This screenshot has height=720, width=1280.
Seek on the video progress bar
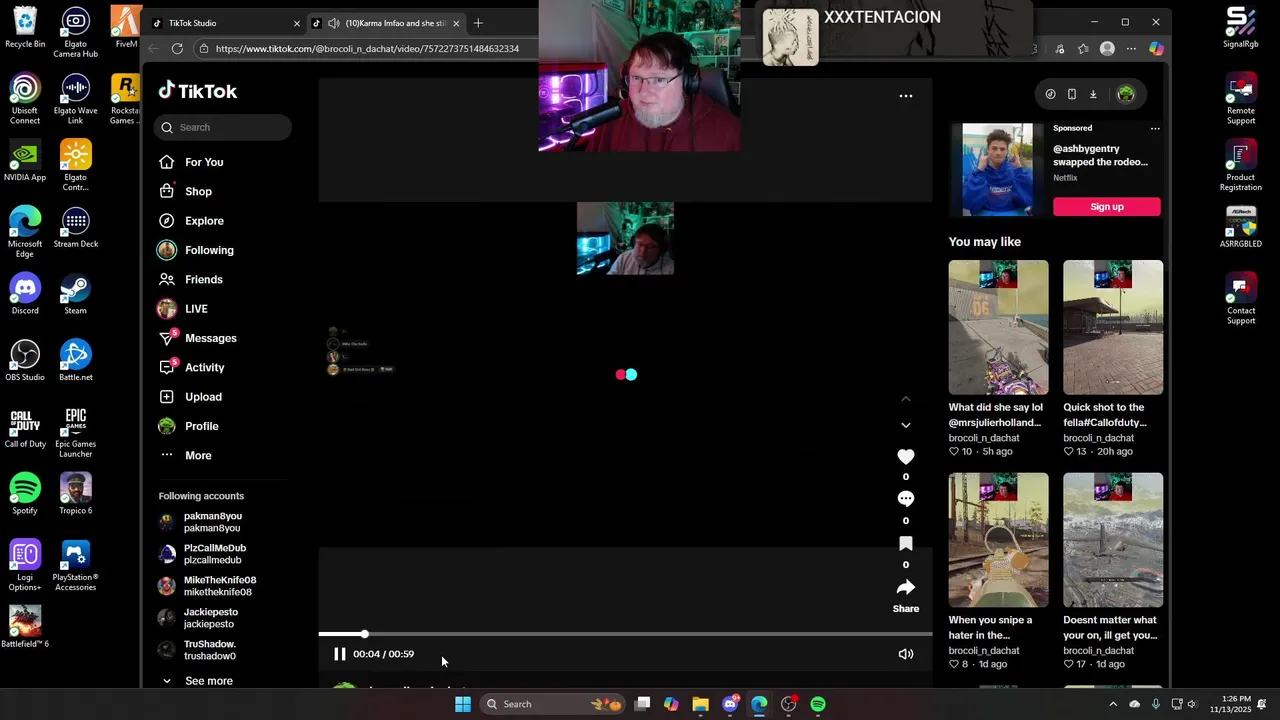[625, 634]
